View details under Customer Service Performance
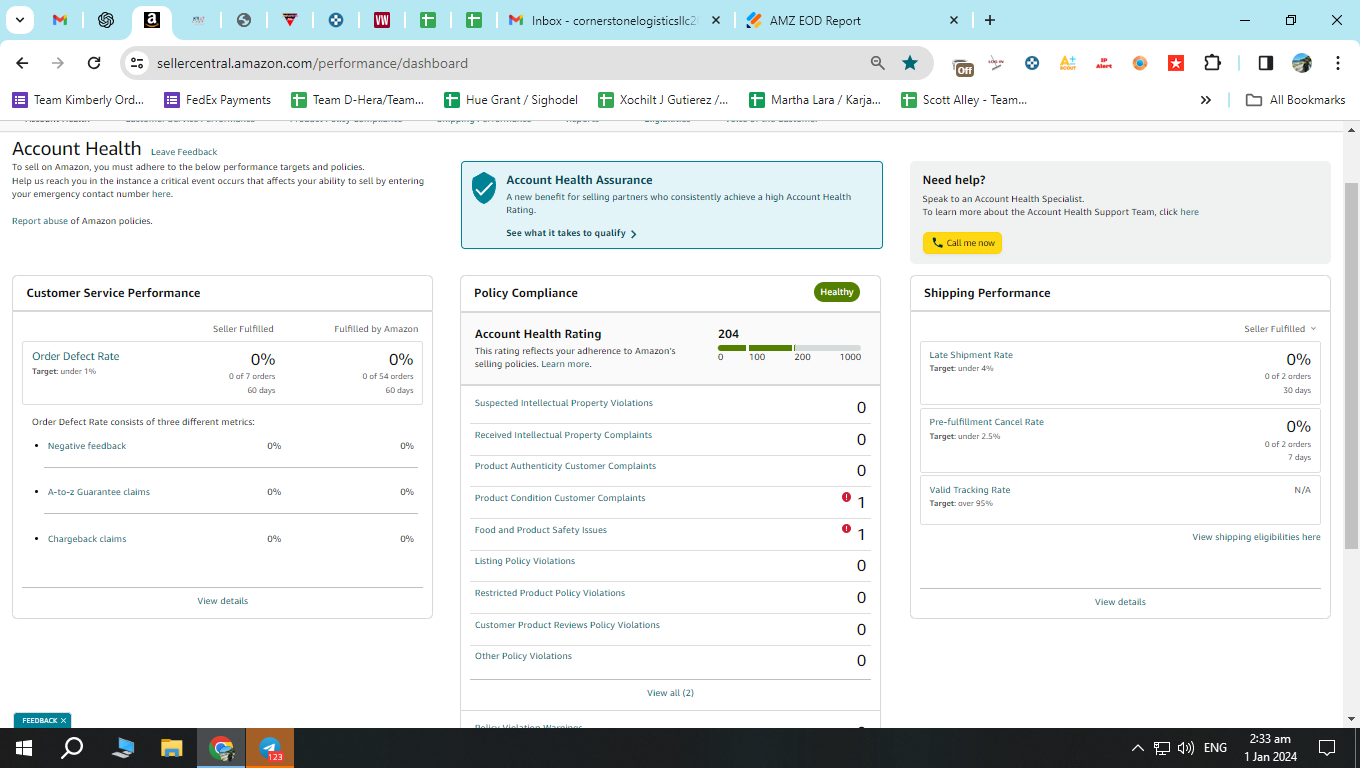The image size is (1360, 768). click(x=222, y=601)
